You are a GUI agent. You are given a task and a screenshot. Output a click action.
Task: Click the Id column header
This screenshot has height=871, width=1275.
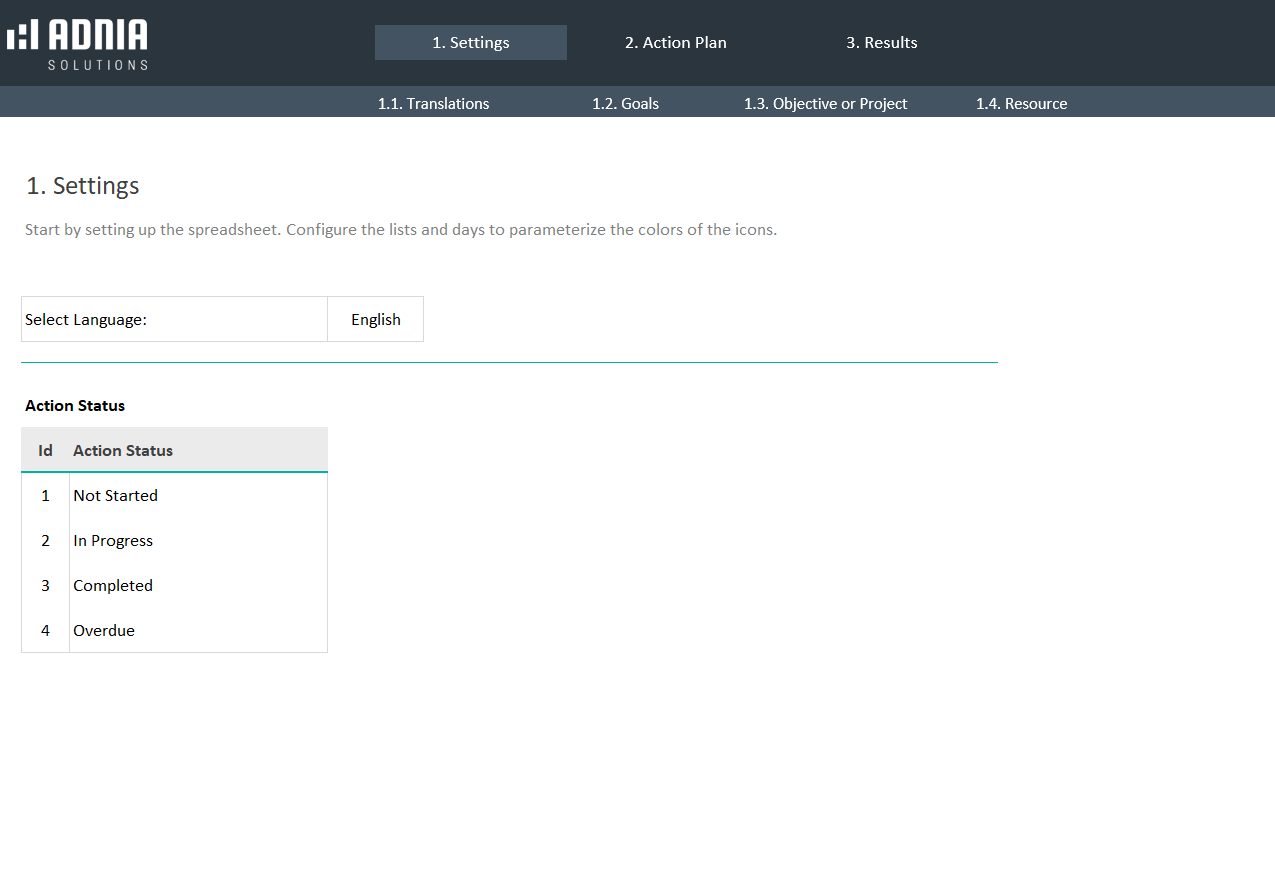[45, 451]
